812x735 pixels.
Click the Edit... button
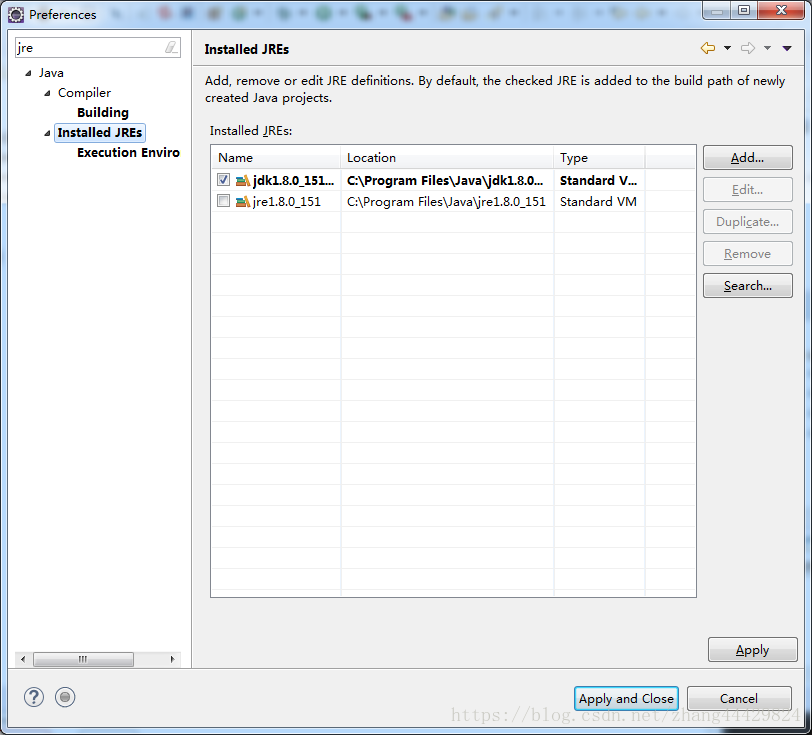[x=747, y=190]
